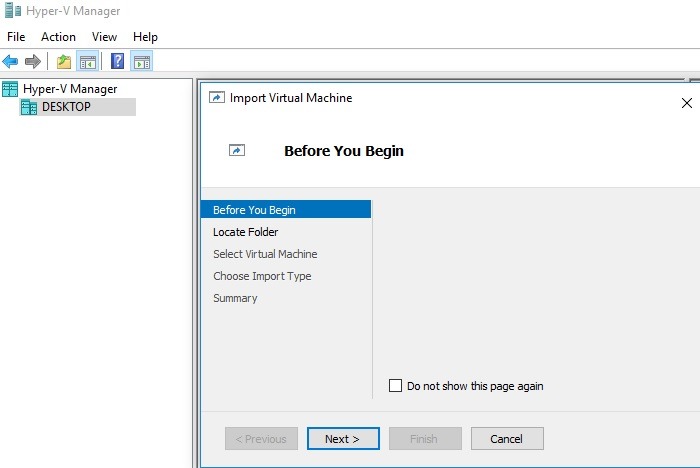Click the Import Virtual Machine title icon
The image size is (700, 468).
[217, 97]
